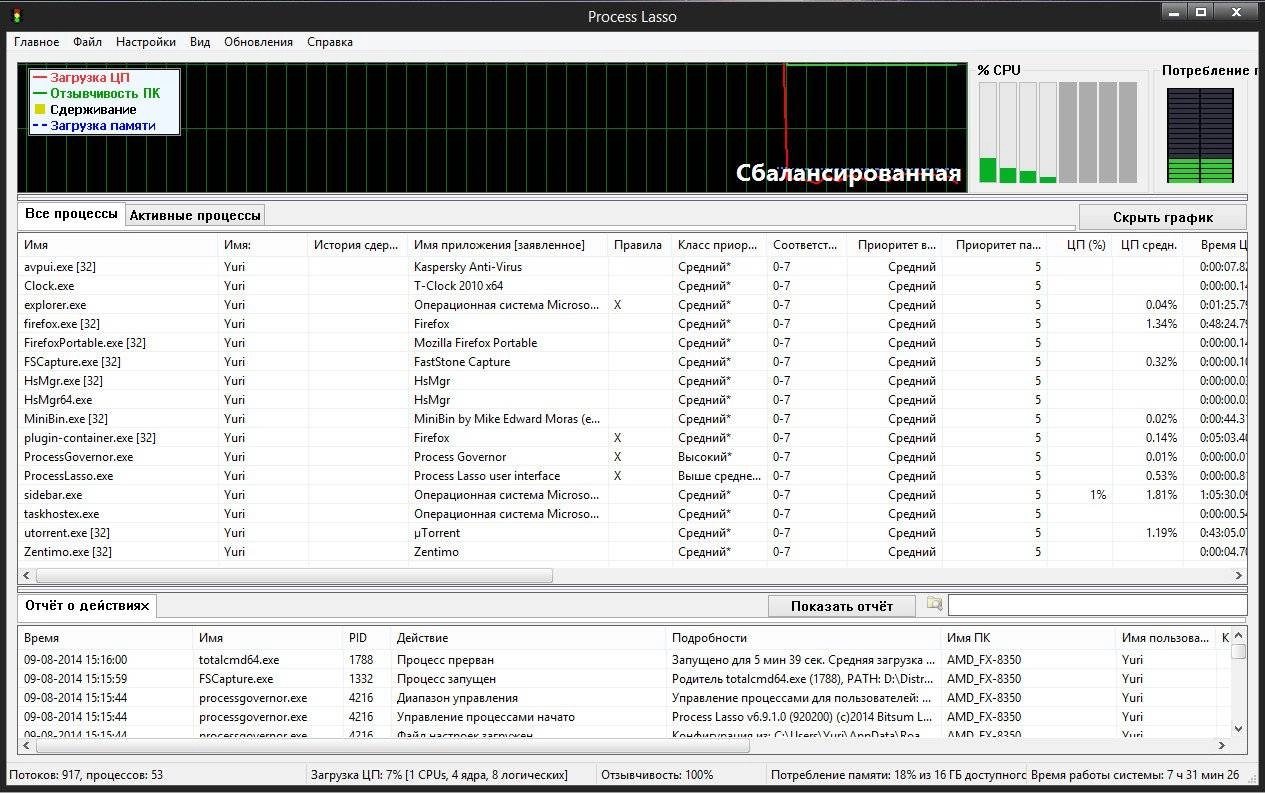Click Потребление памяти: 18% status entry
The image size is (1265, 793).
click(897, 775)
